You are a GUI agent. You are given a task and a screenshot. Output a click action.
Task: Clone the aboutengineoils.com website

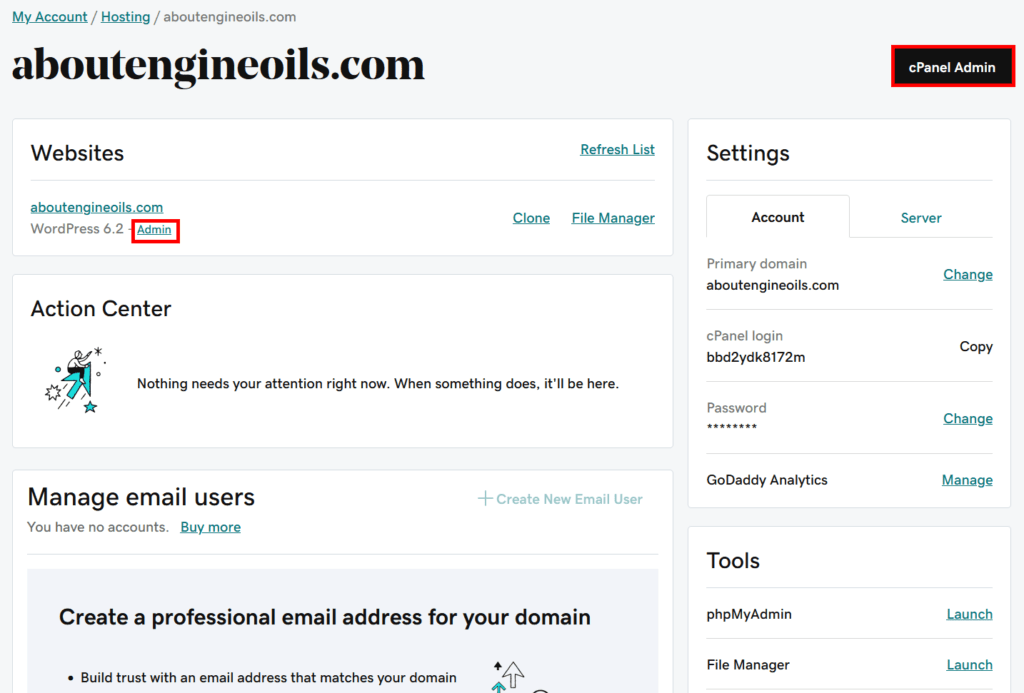531,218
